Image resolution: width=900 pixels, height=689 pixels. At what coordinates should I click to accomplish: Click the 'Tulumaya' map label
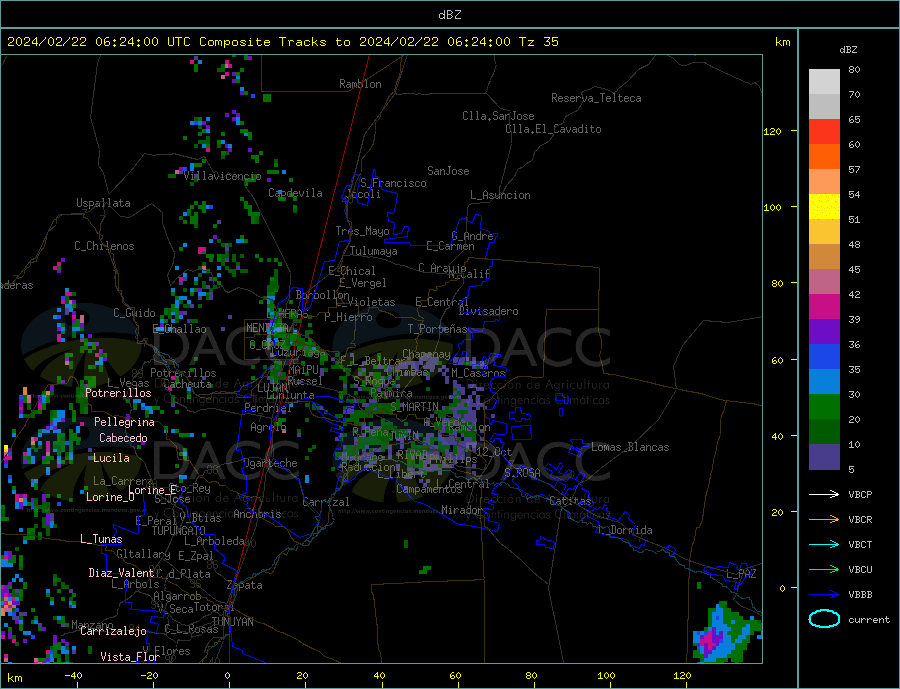tap(374, 251)
